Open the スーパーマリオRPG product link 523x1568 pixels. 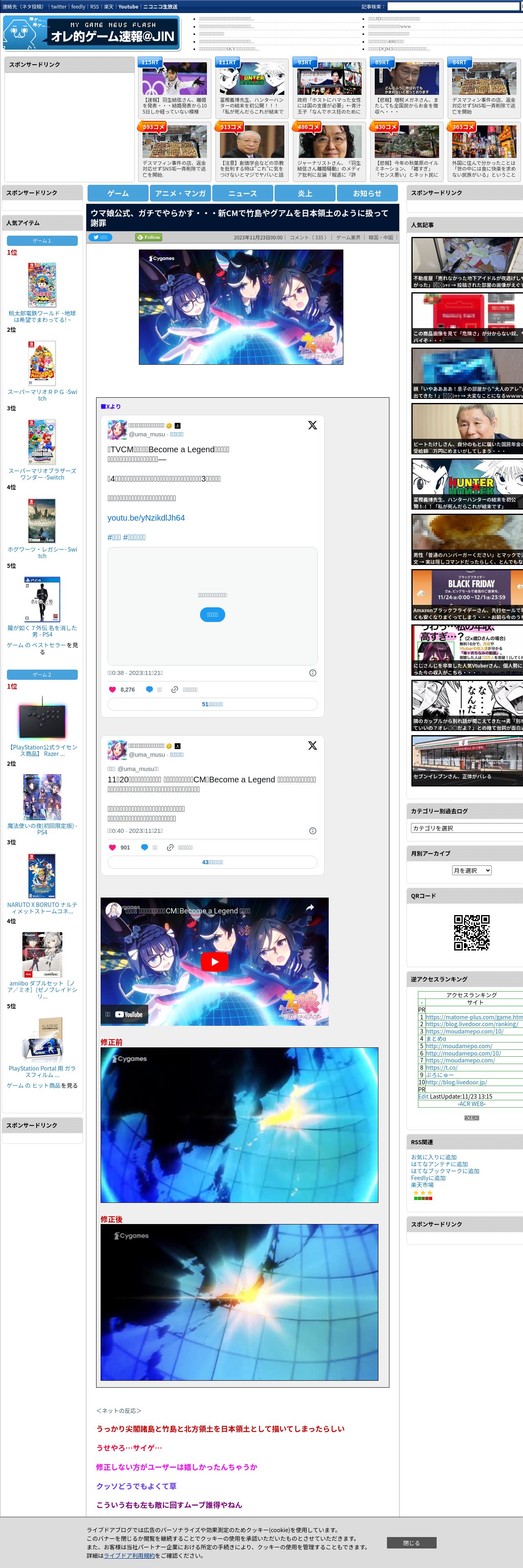(42, 395)
